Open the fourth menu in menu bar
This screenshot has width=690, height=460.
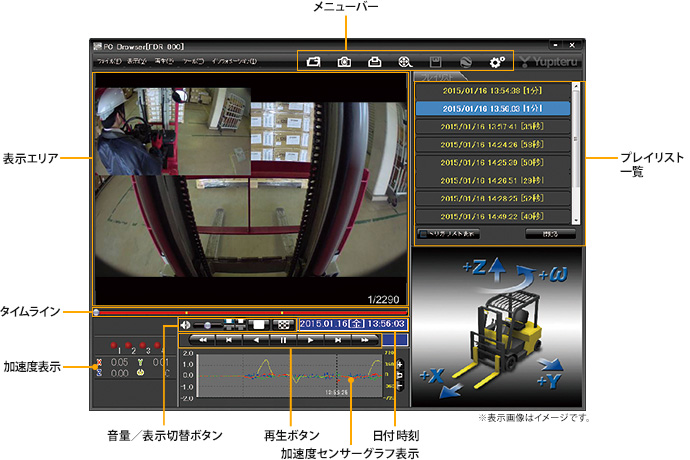tap(193, 62)
